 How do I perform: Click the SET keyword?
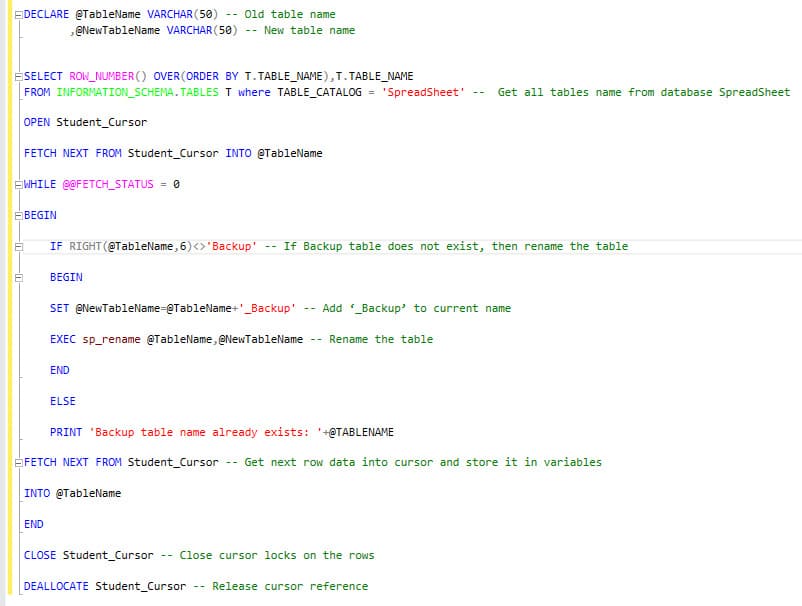(59, 308)
